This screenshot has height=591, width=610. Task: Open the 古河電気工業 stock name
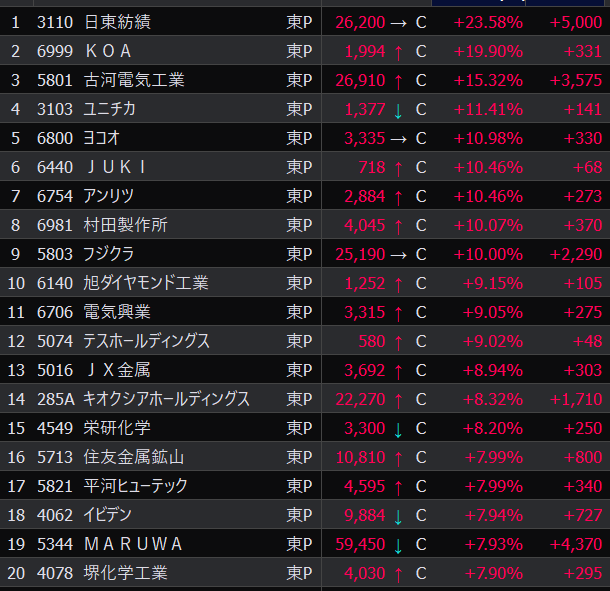tap(134, 80)
